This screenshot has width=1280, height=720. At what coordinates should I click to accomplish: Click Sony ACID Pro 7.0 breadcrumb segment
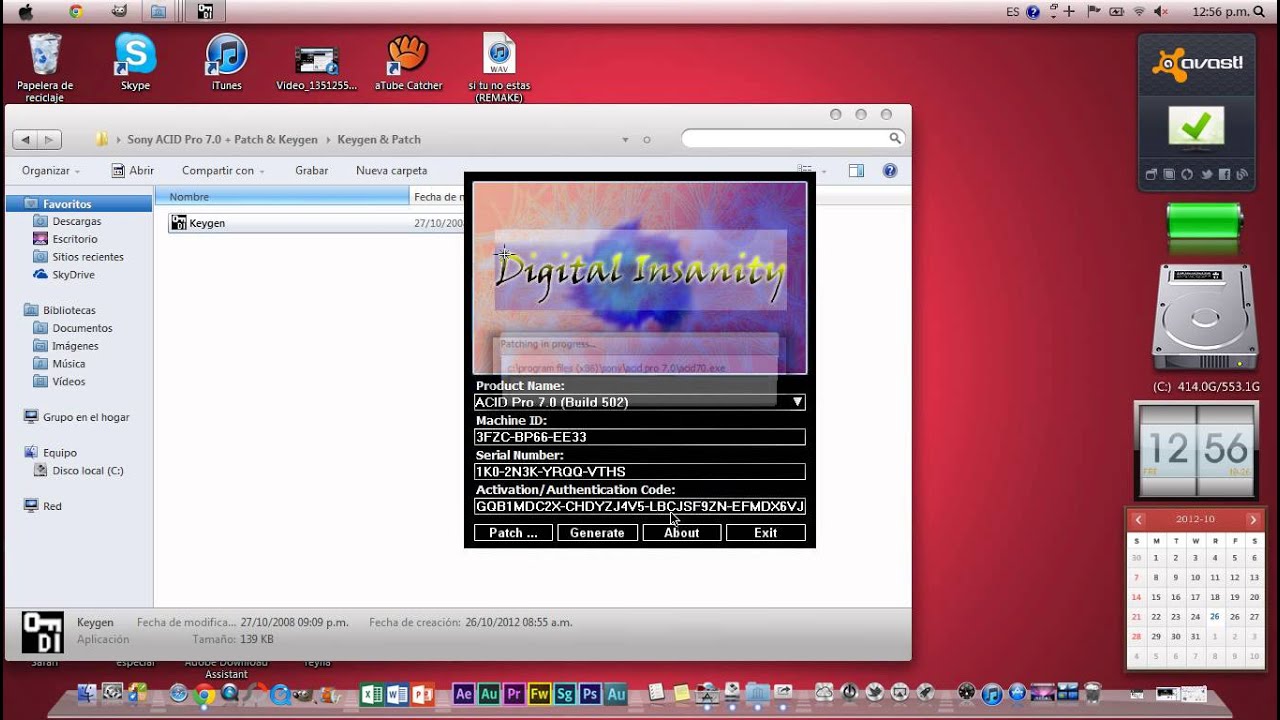(222, 140)
